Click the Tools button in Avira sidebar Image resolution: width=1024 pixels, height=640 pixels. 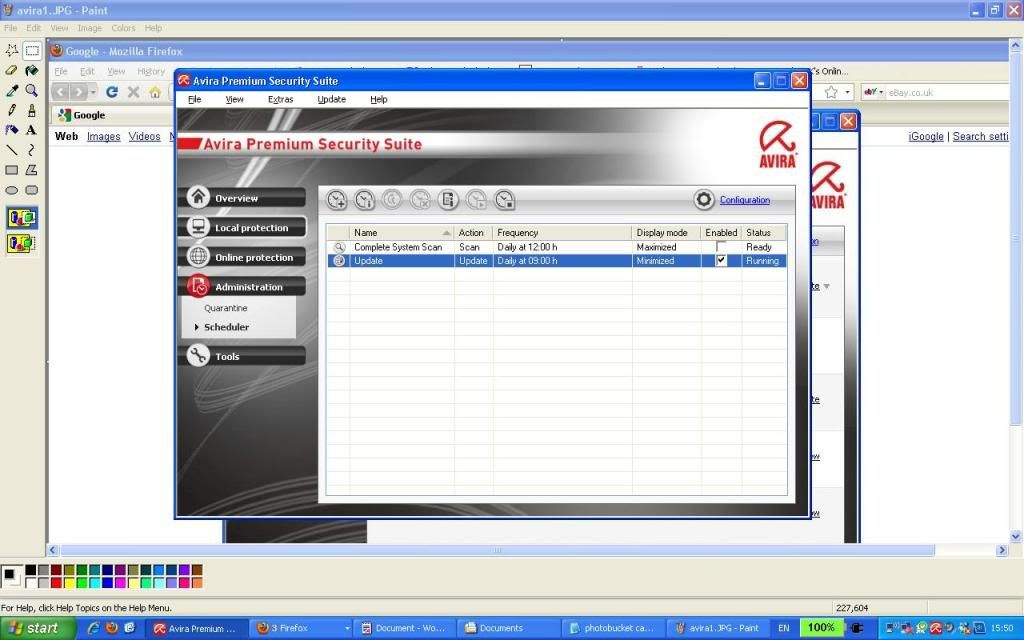pyautogui.click(x=242, y=357)
